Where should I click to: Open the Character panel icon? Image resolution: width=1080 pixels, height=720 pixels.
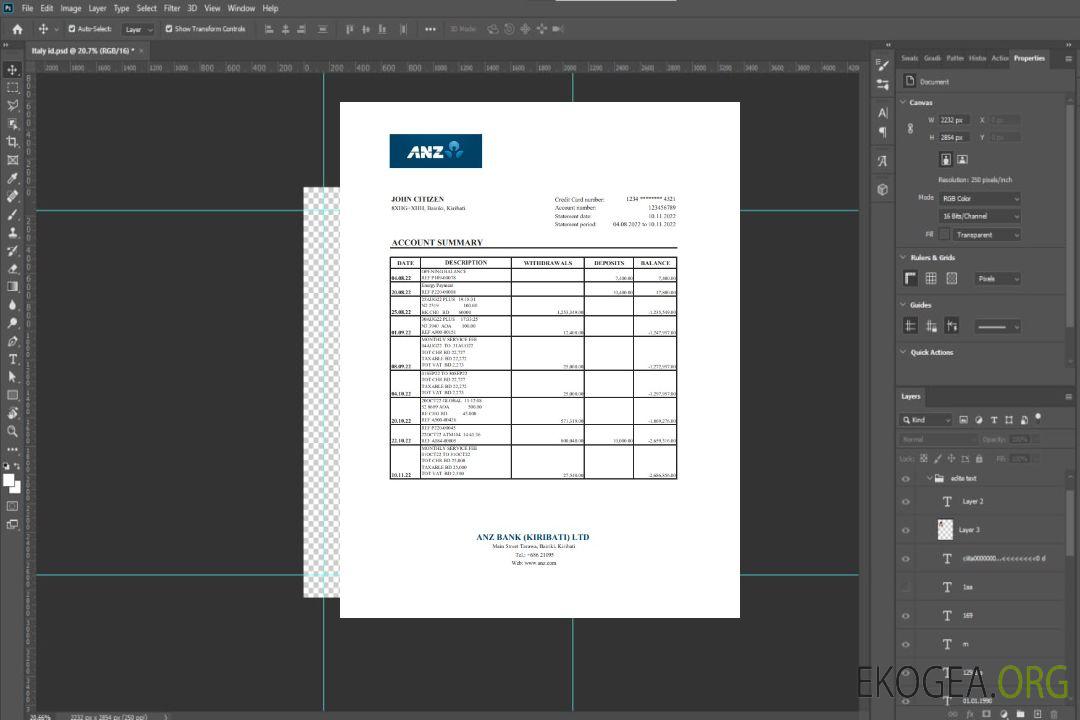(882, 113)
